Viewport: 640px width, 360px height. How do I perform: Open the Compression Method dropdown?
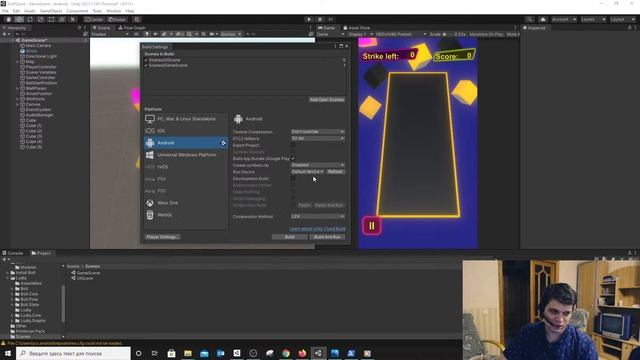318,216
